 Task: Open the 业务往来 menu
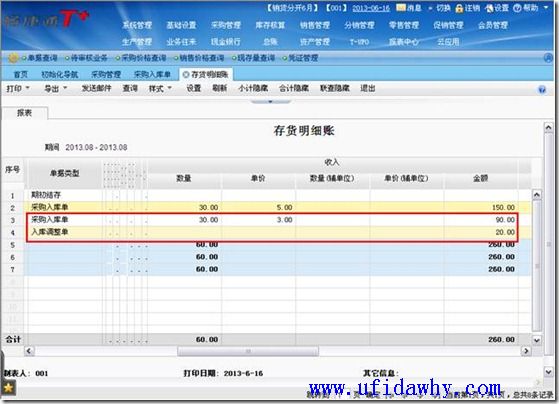[x=181, y=42]
